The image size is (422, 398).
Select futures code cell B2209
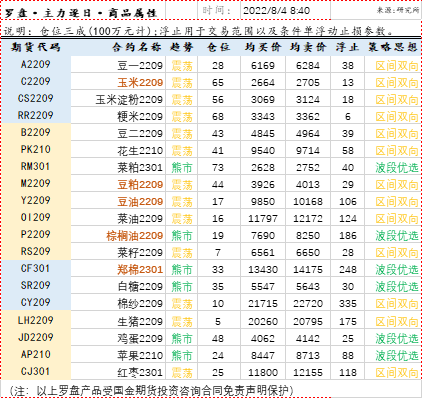click(x=35, y=132)
